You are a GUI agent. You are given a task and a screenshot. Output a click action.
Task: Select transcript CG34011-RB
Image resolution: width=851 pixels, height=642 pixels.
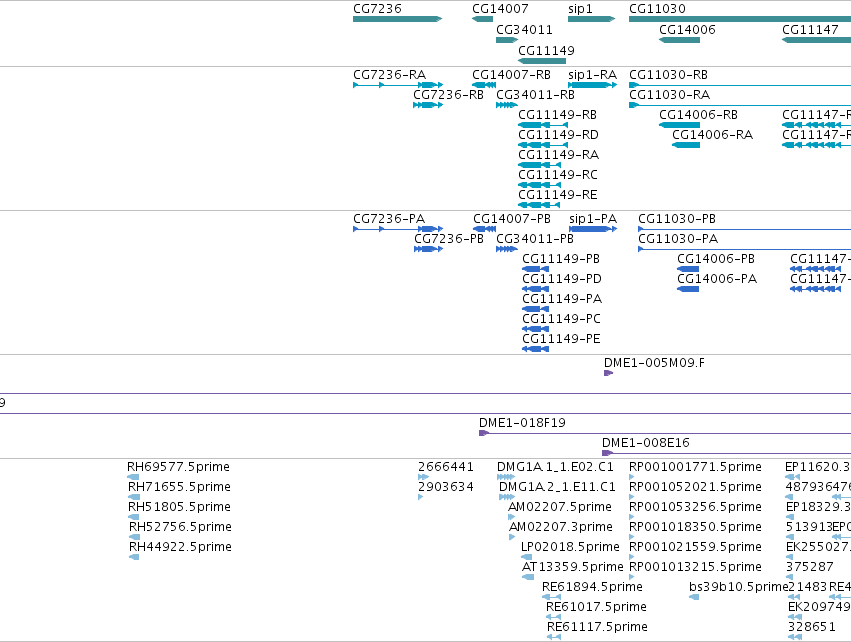click(507, 105)
